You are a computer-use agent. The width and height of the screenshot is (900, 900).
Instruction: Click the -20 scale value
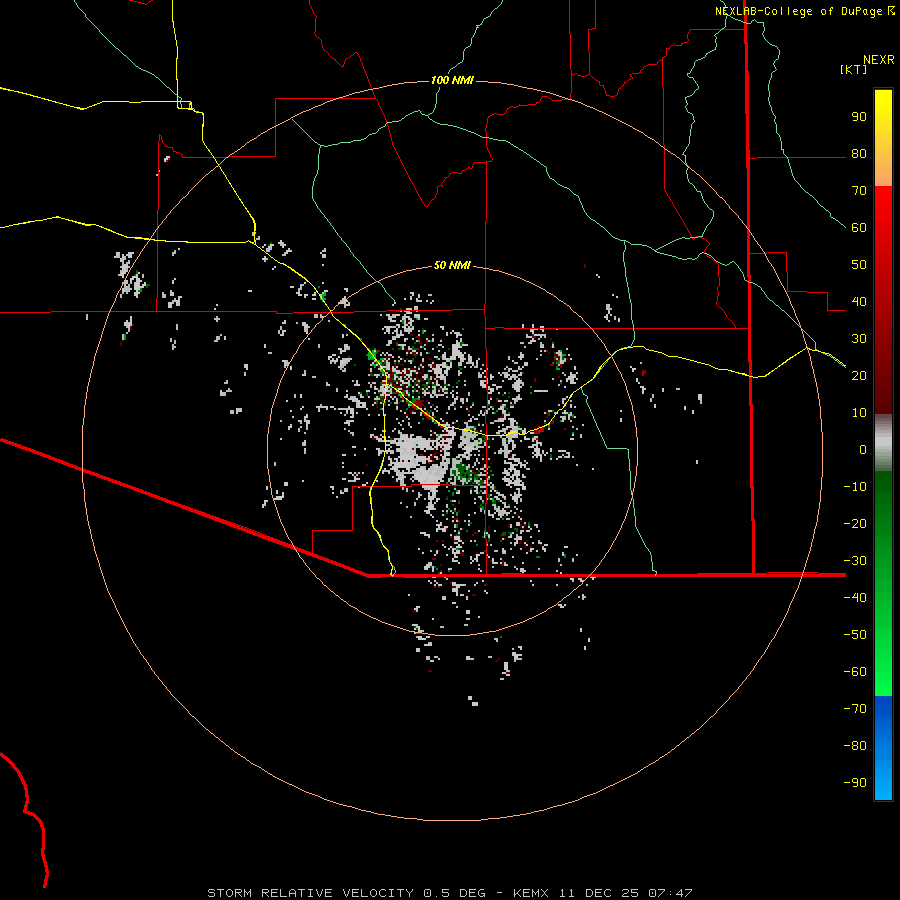[855, 523]
